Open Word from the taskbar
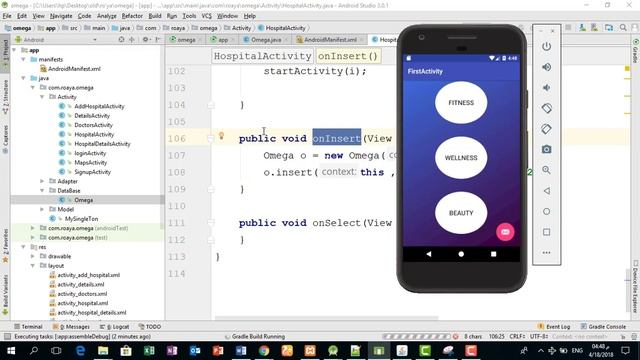 coord(241,351)
